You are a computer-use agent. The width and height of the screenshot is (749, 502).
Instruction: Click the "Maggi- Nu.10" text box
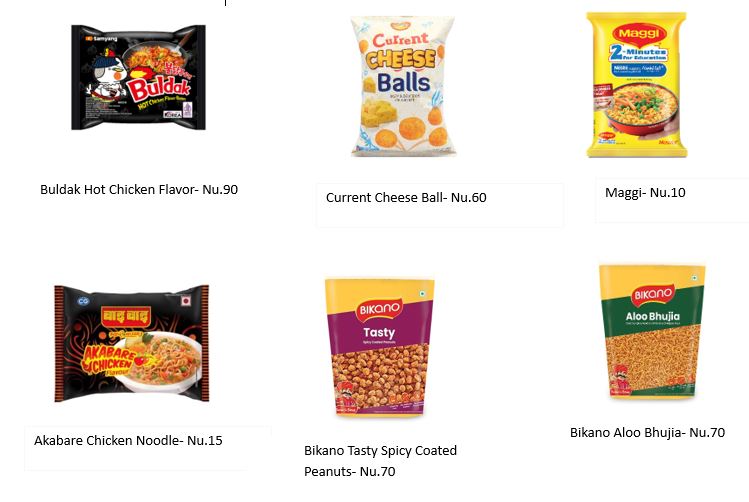coord(646,192)
